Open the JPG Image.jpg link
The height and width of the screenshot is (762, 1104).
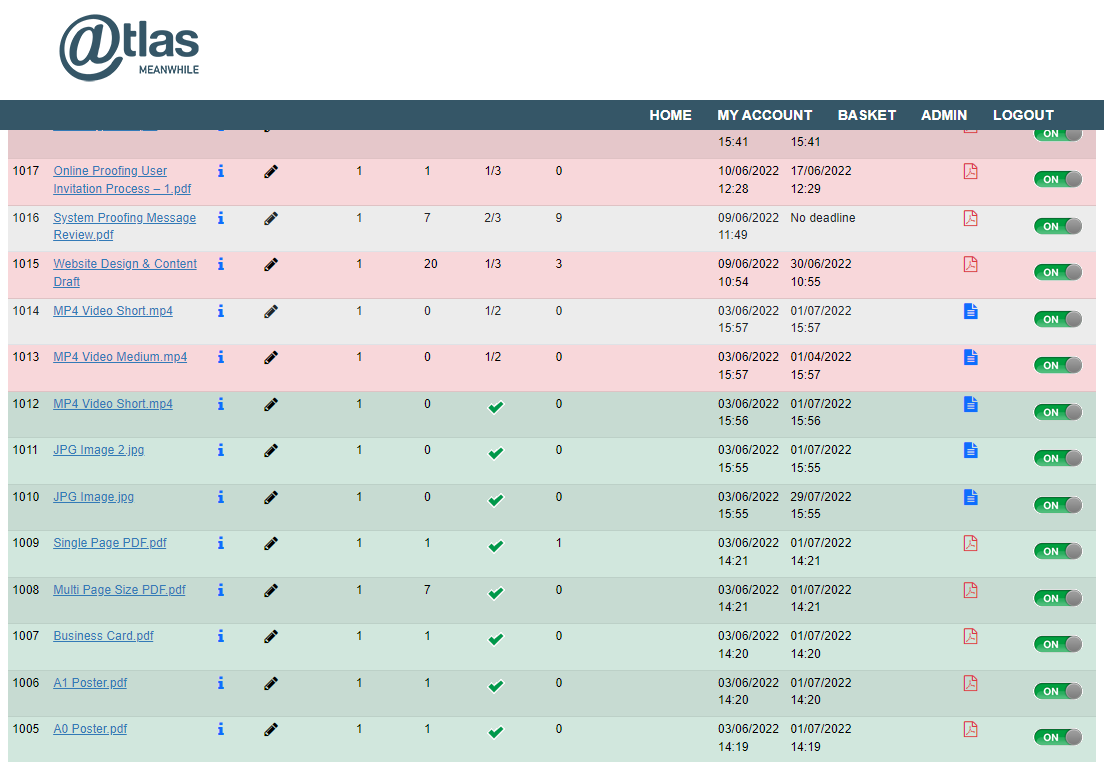click(x=94, y=496)
